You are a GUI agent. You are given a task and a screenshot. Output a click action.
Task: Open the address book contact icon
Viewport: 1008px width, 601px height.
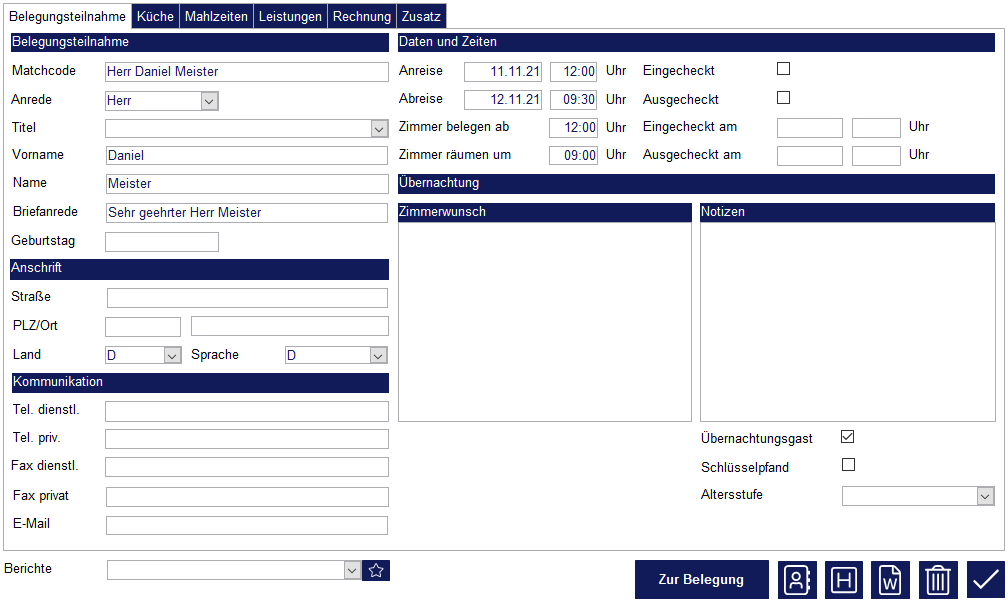click(x=797, y=580)
